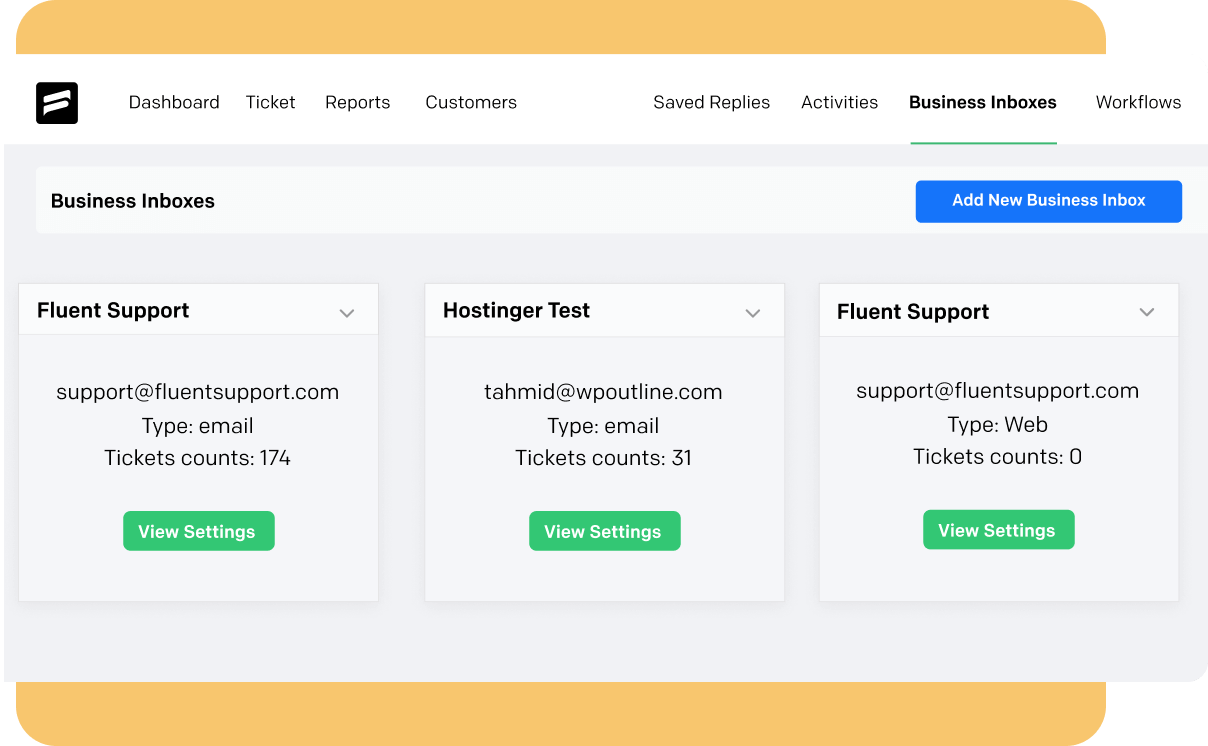The image size is (1208, 746).
Task: View Settings for the Web type inbox
Action: coord(998,530)
